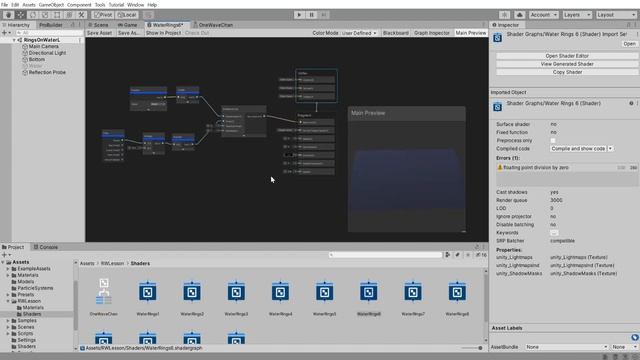
Task: Switch to the Game tab
Action: pyautogui.click(x=128, y=25)
